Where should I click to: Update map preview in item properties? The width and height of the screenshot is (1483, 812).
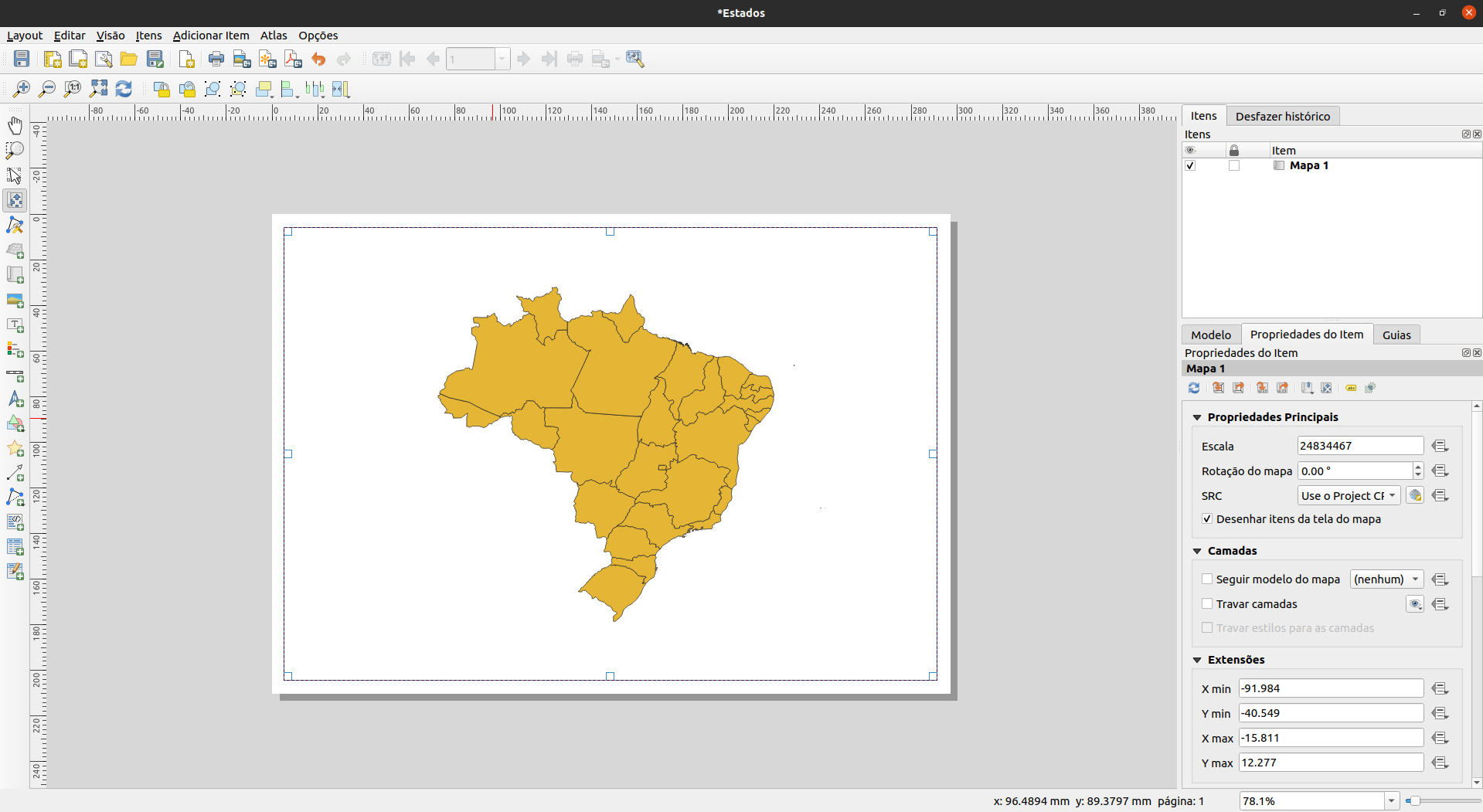(x=1194, y=388)
